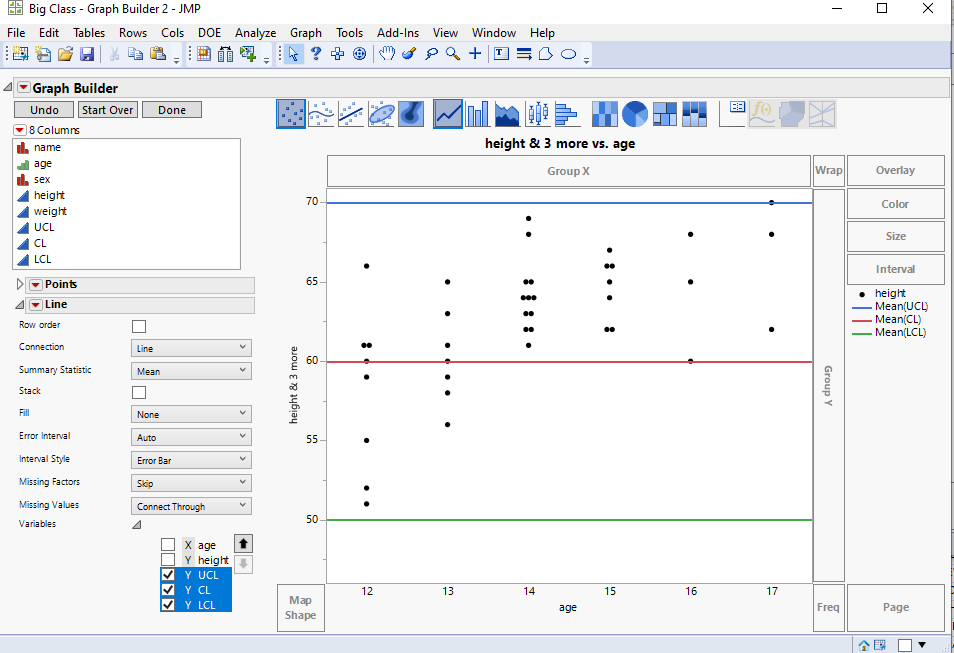The image size is (954, 653).
Task: Uncheck the Y LCL variable checkbox
Action: pos(168,604)
